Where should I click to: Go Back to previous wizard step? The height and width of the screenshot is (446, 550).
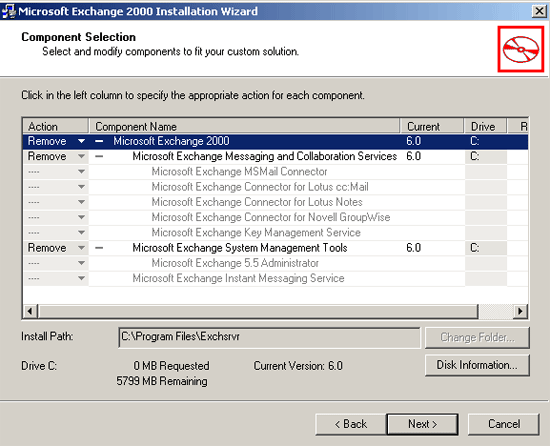coord(351,424)
